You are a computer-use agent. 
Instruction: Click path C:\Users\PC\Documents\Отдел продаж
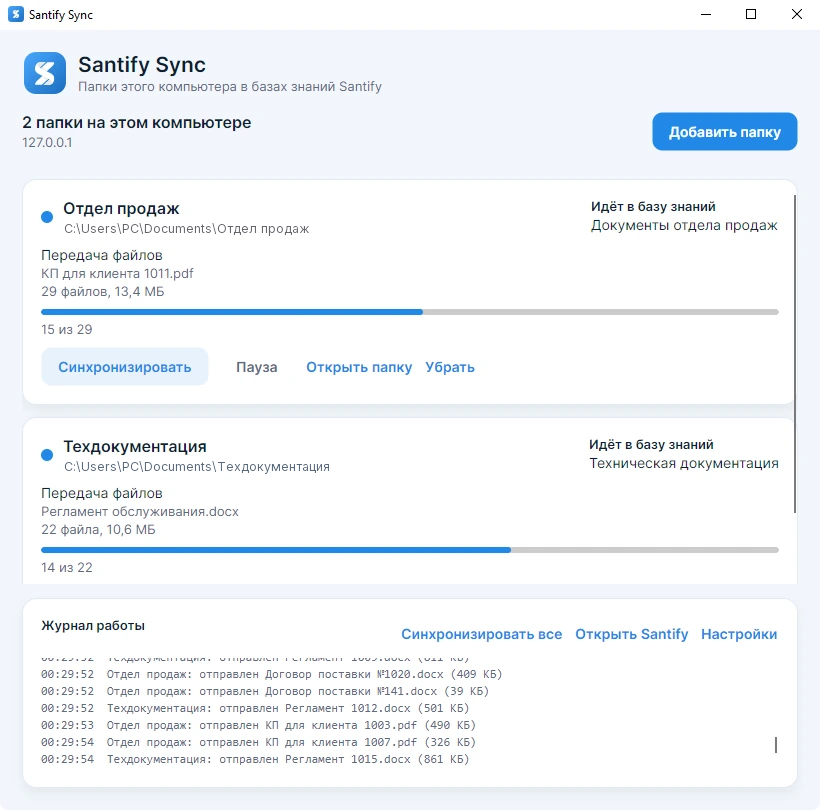point(187,229)
